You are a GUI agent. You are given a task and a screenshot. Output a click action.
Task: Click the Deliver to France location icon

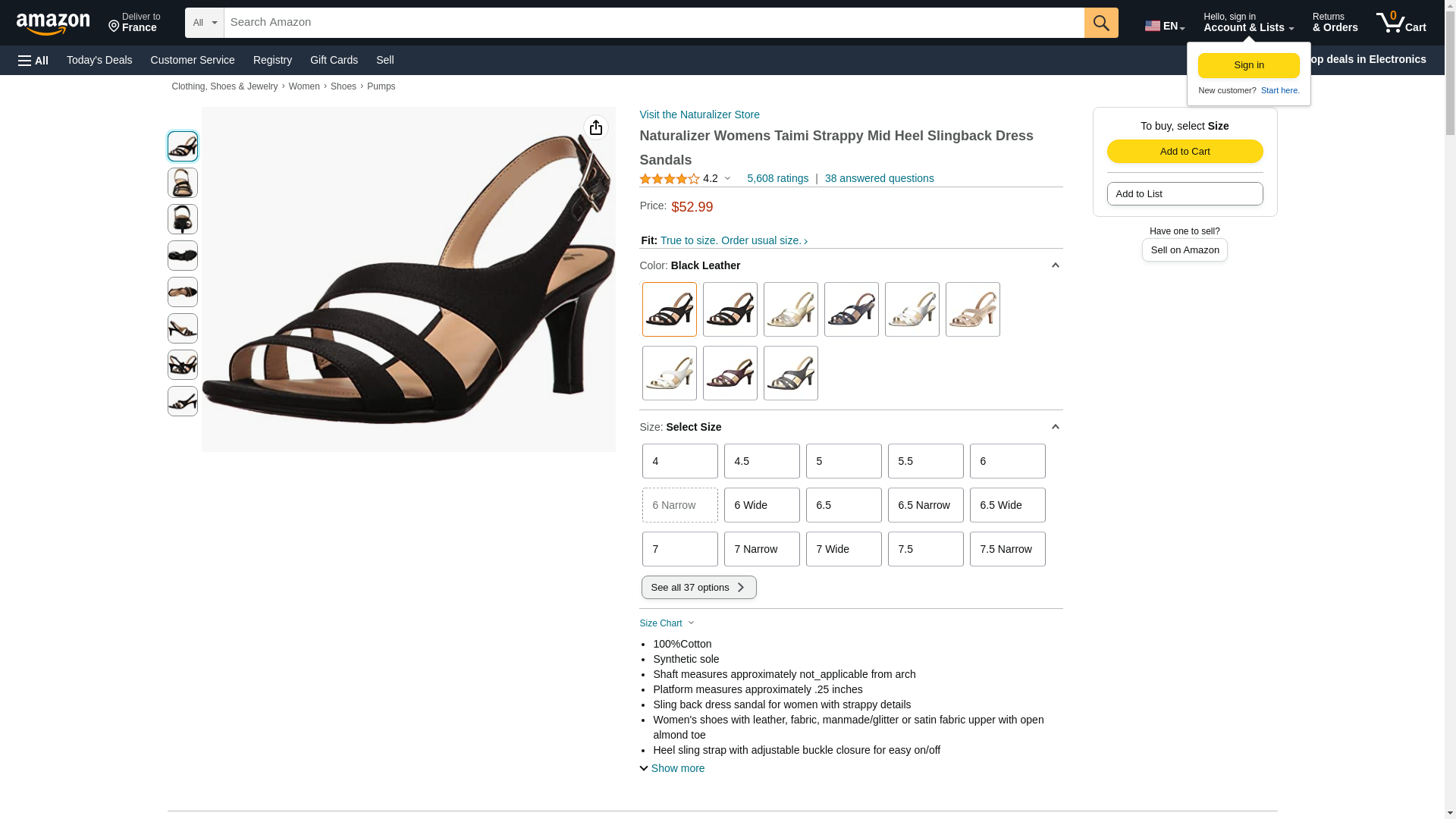115,27
